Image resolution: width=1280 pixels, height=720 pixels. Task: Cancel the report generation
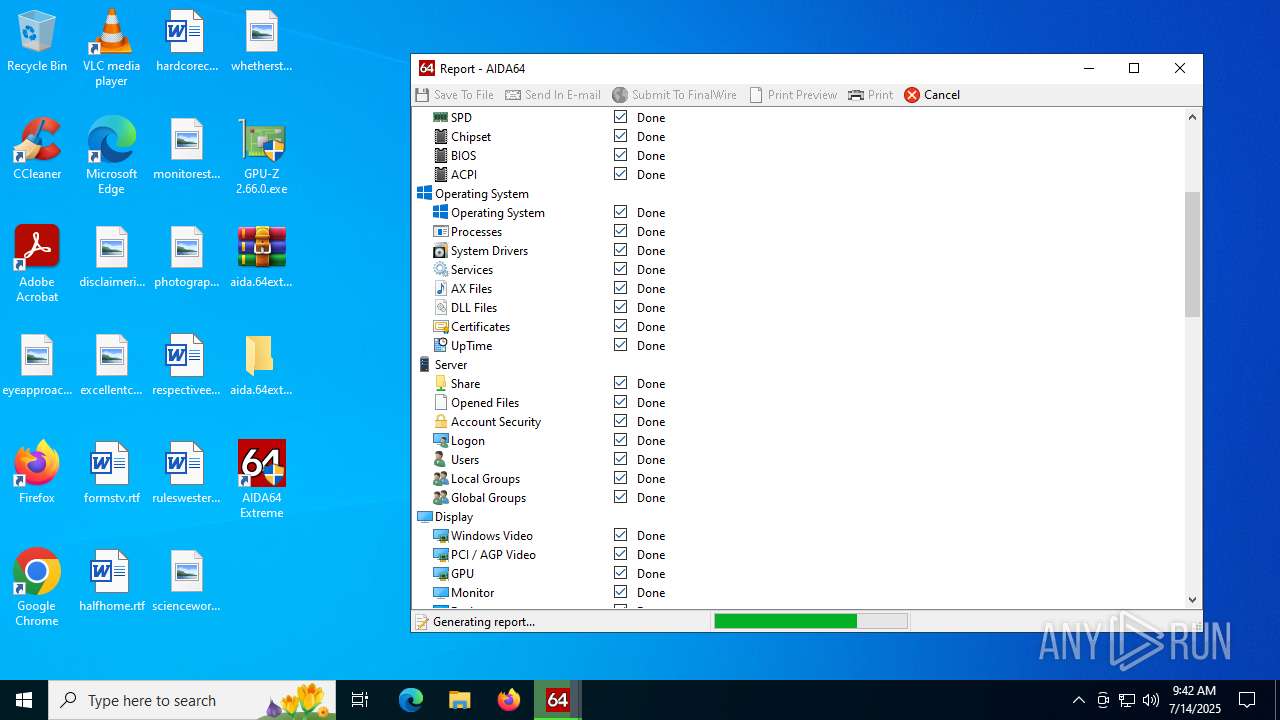point(932,95)
